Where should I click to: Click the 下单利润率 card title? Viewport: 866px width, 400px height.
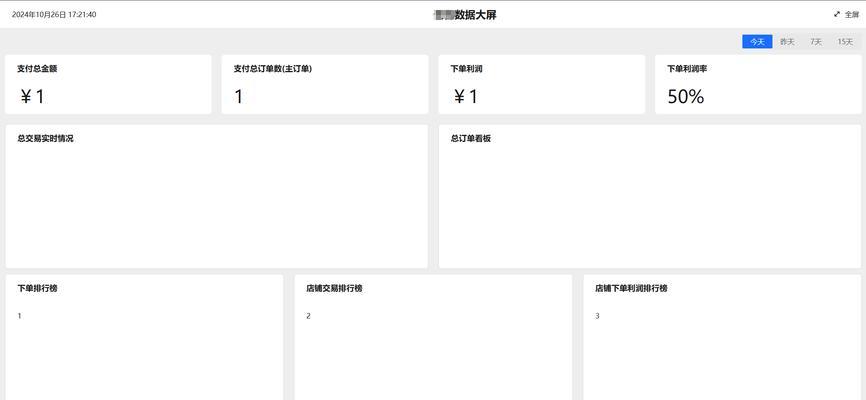(688, 69)
